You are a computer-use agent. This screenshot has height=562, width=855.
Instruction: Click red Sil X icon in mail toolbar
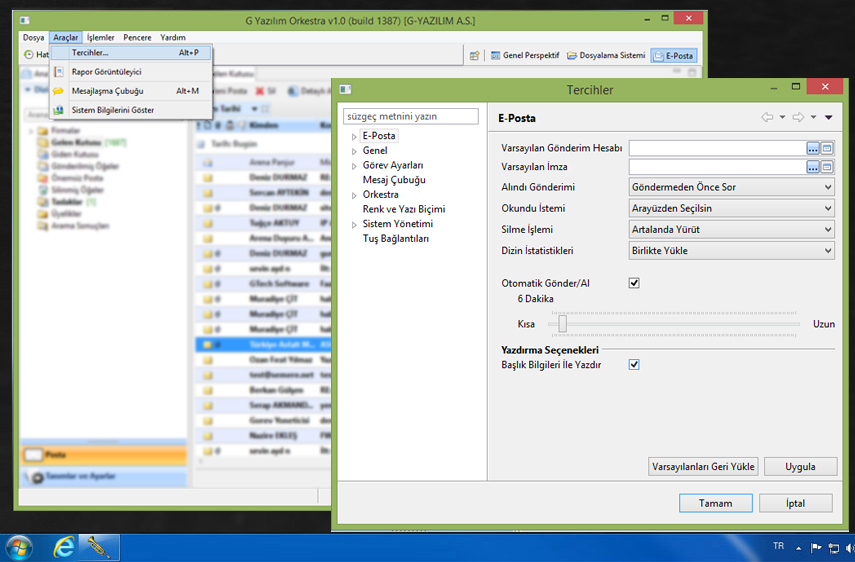point(260,91)
